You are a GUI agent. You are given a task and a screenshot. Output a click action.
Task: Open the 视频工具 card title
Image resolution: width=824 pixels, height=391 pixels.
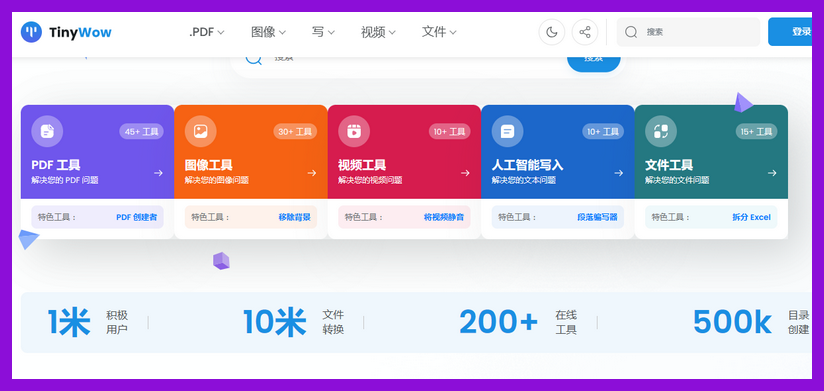click(362, 166)
